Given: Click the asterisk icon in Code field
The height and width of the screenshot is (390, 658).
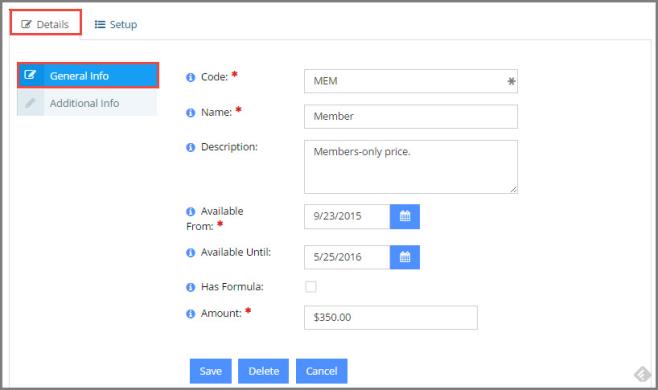Looking at the screenshot, I should click(x=511, y=81).
